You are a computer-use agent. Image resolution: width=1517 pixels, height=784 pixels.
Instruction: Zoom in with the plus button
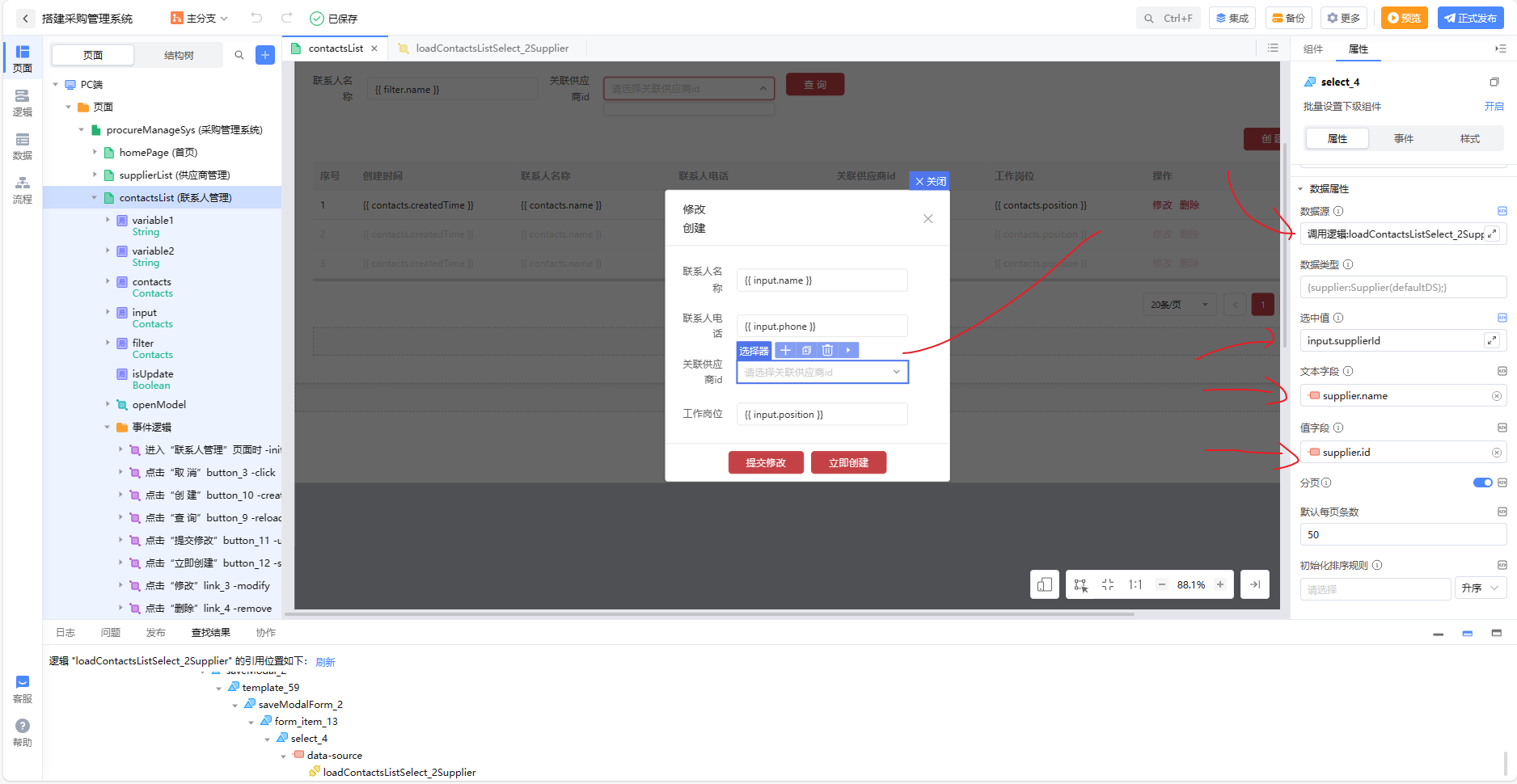coord(1220,584)
